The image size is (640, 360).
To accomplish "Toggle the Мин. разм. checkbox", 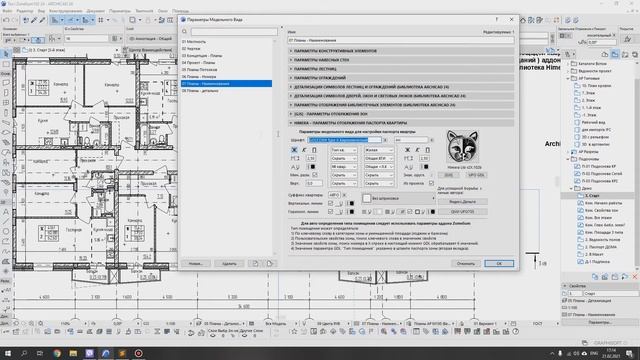I will [315, 175].
